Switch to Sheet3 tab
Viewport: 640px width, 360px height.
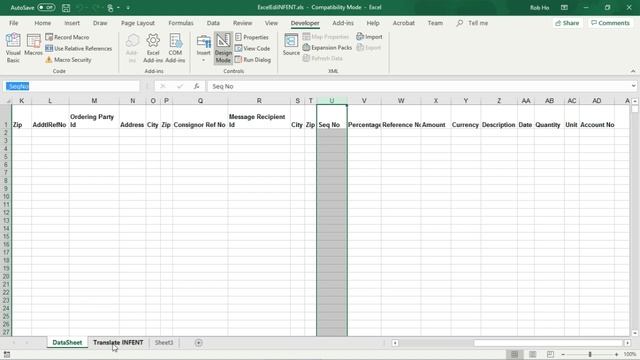[164, 342]
